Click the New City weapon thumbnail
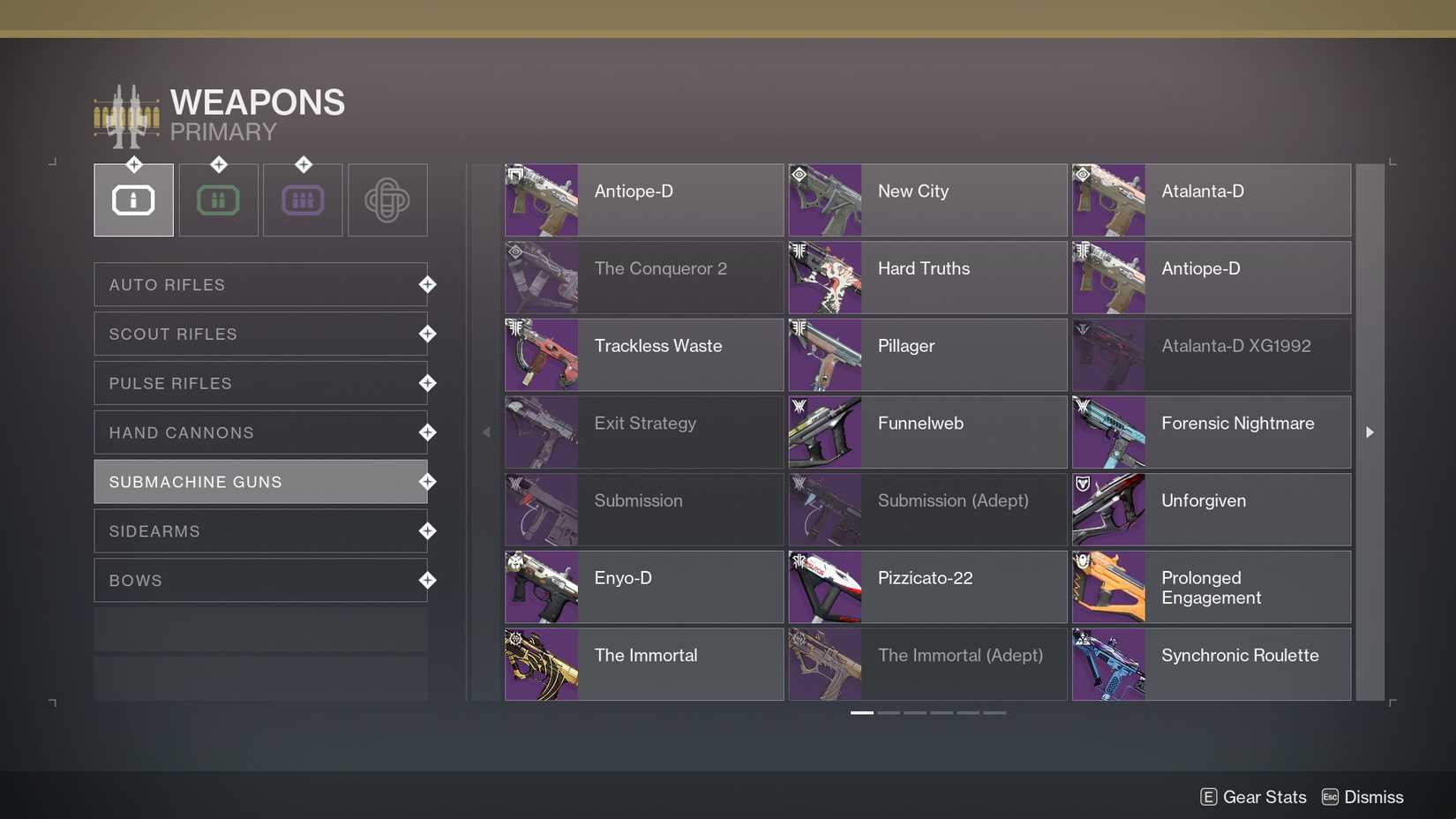This screenshot has width=1456, height=819. click(x=825, y=200)
